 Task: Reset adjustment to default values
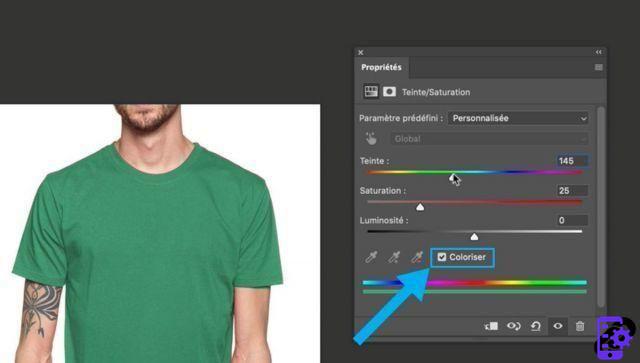pos(536,326)
